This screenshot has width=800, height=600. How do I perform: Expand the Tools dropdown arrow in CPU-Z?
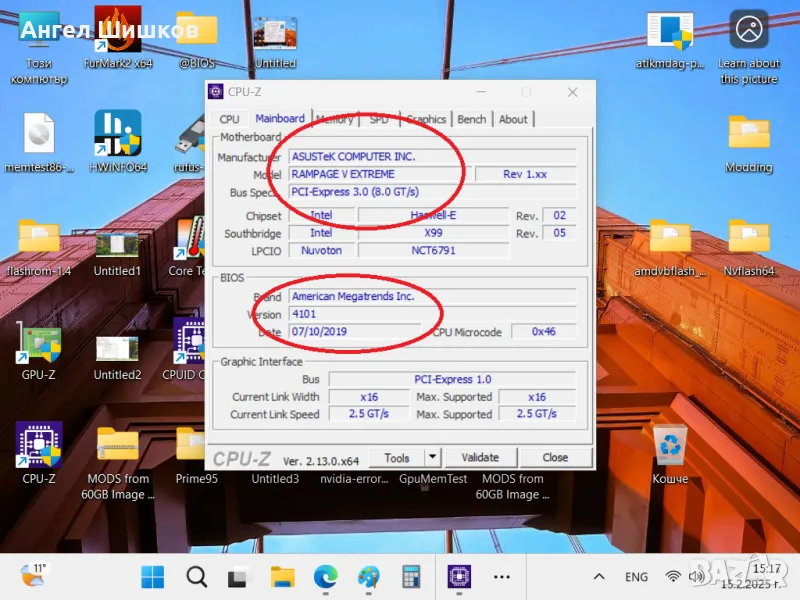pyautogui.click(x=432, y=457)
